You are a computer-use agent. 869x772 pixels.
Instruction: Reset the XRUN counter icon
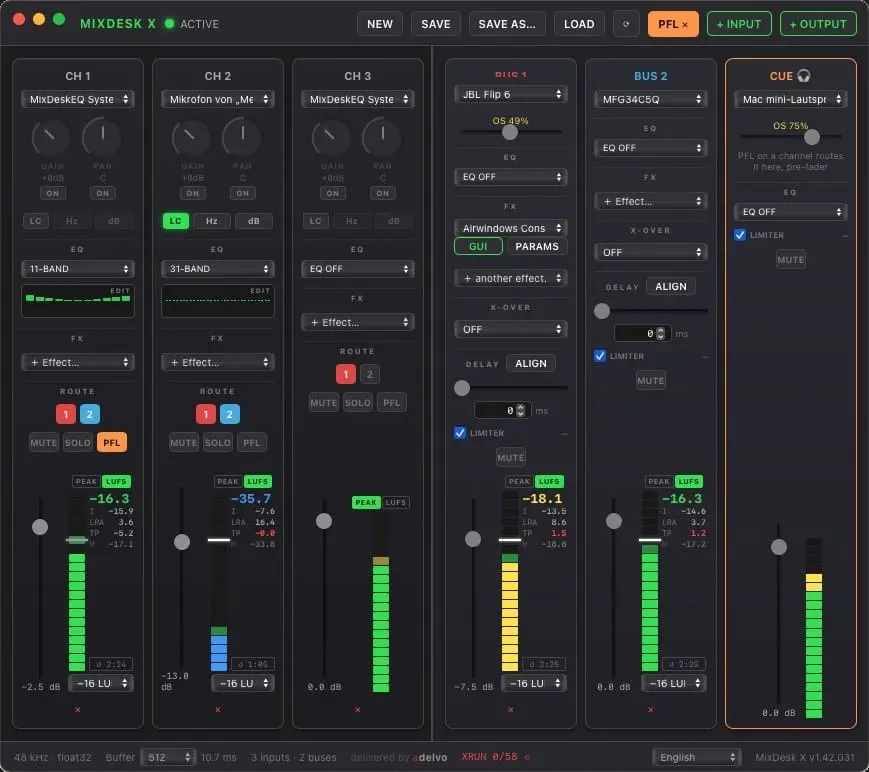point(527,757)
